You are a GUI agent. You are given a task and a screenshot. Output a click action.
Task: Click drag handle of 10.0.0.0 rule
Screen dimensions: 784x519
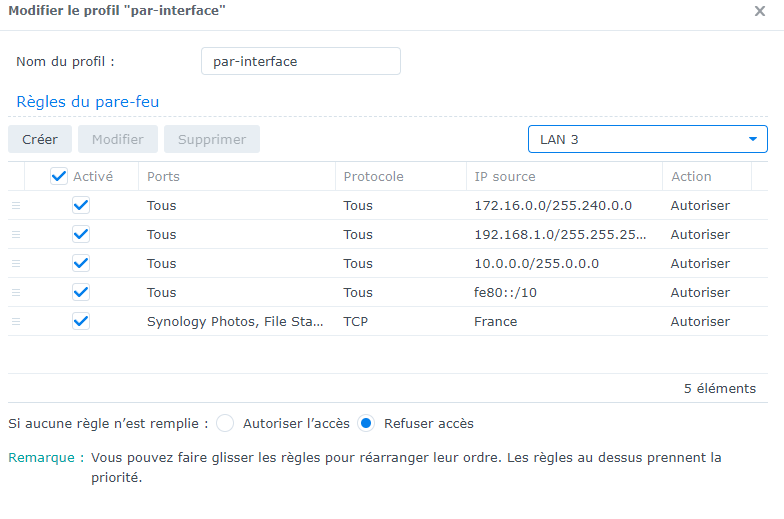point(15,263)
